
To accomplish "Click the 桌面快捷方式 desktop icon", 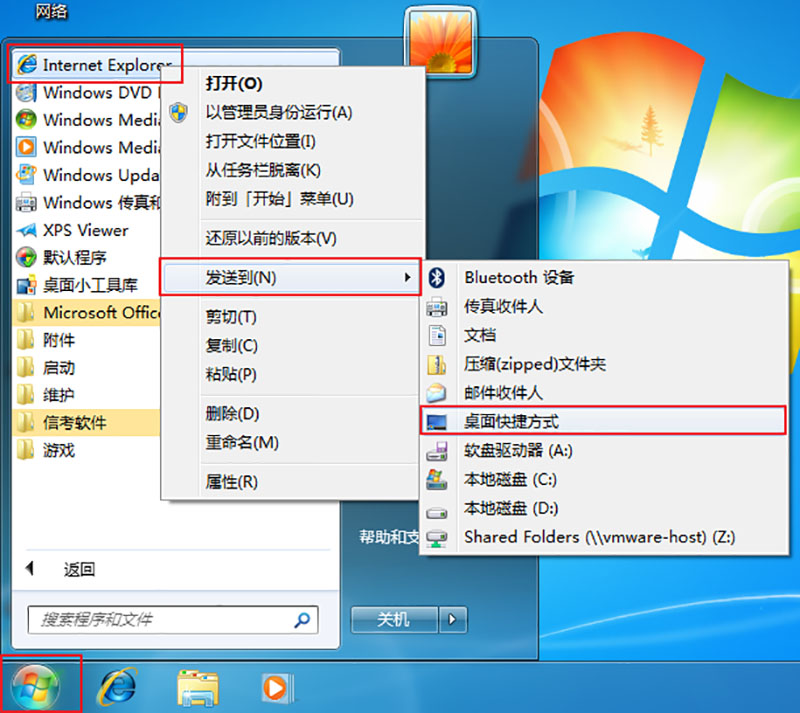I will point(437,422).
